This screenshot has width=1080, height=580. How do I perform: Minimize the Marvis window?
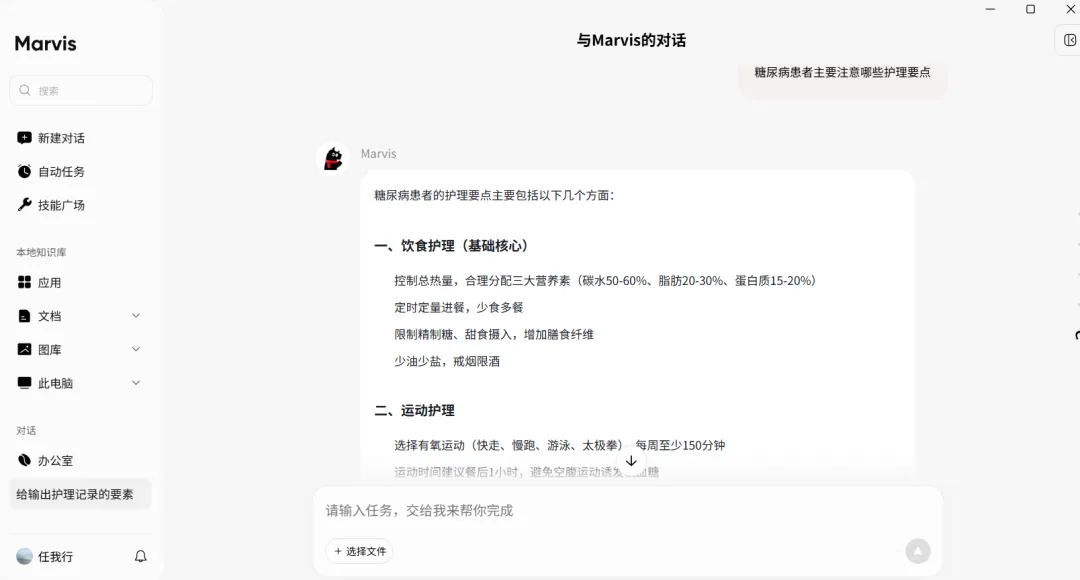990,9
